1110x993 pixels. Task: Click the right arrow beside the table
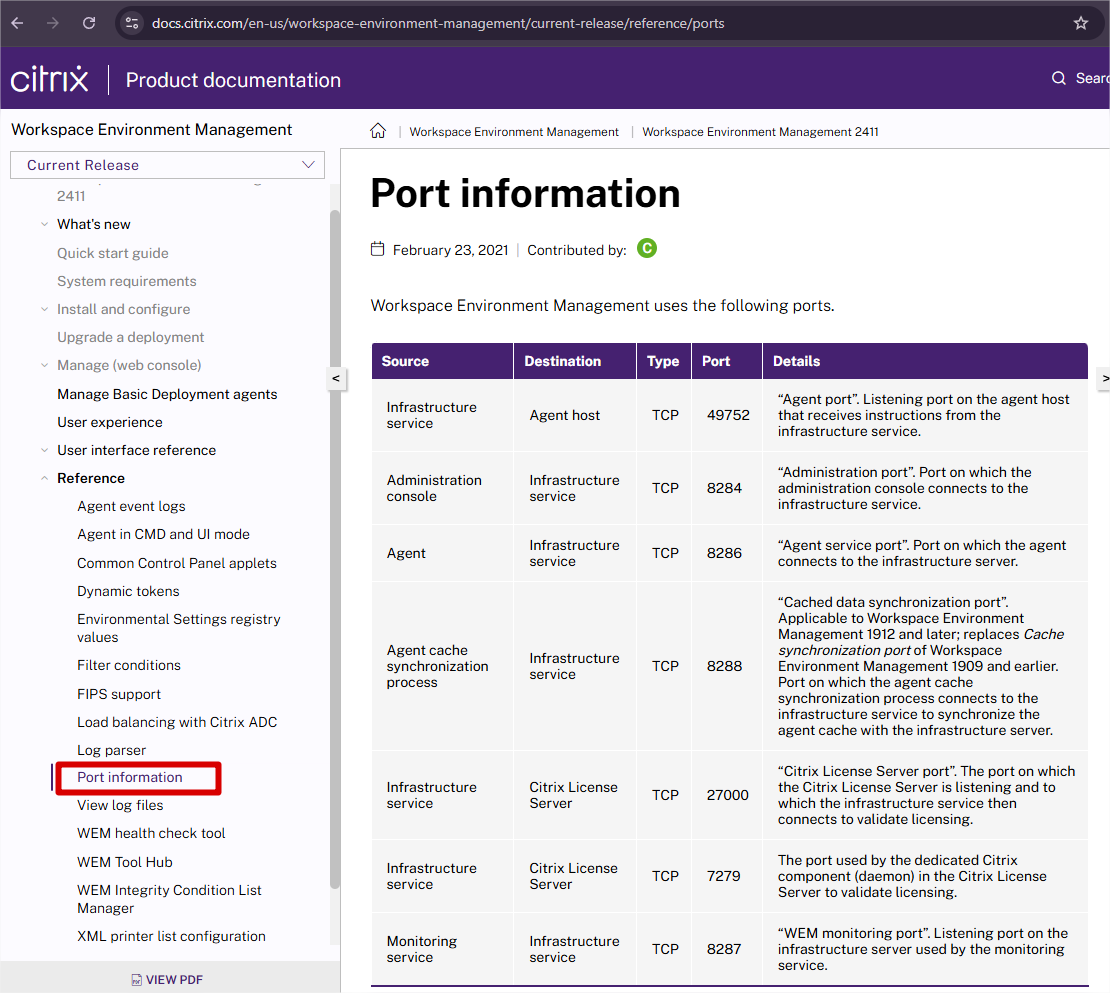click(1104, 379)
